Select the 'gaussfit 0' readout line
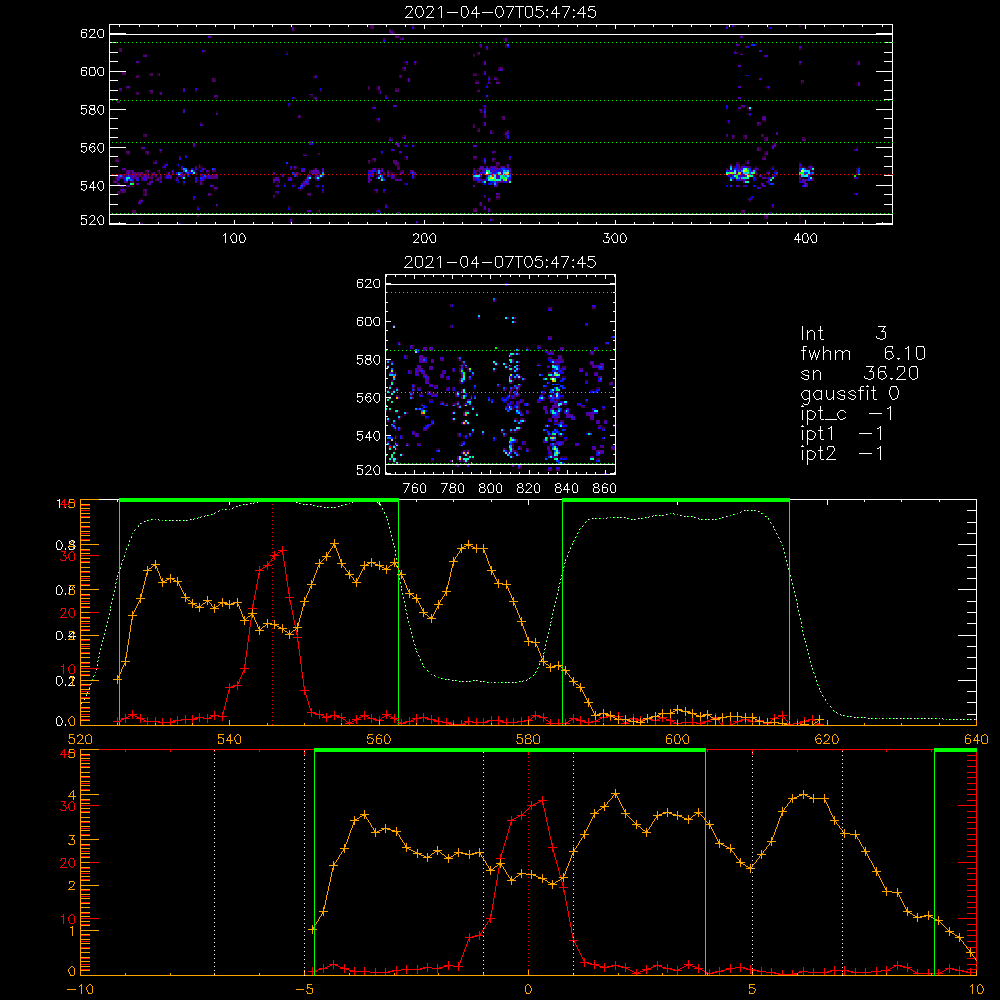The image size is (1000, 1000). (x=850, y=393)
